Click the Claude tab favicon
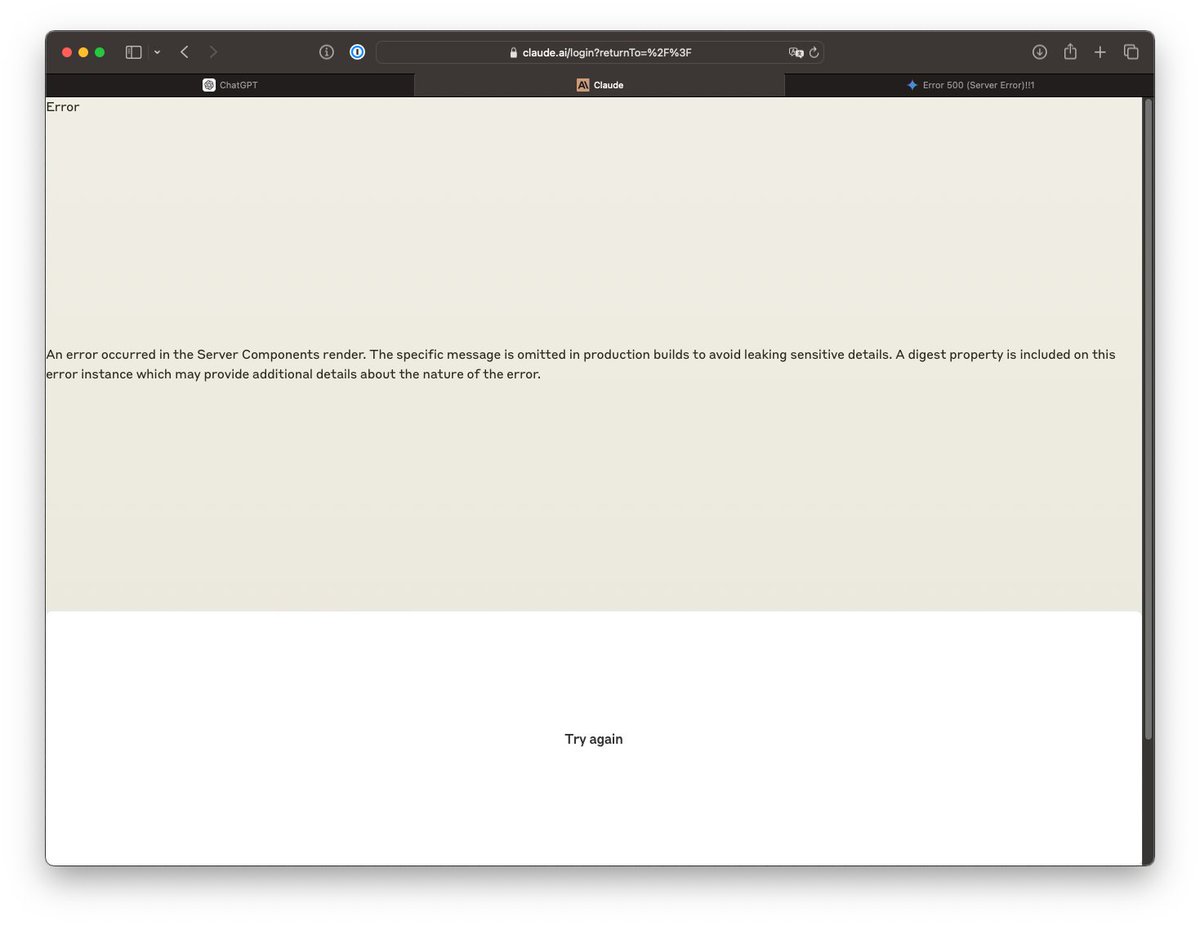1200x926 pixels. [583, 85]
